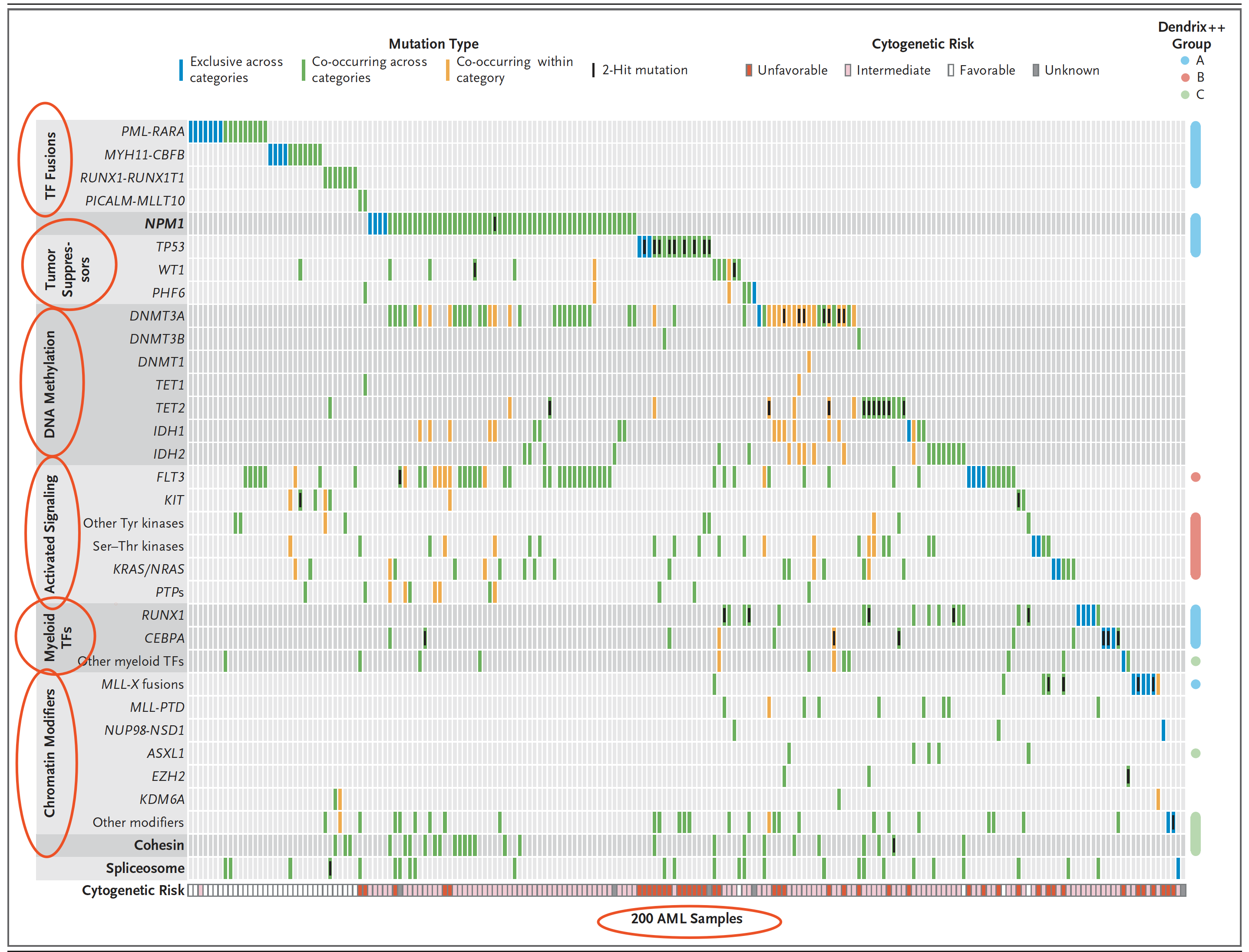Screen dimensions: 1249x952
Task: Select the KDM6A row label
Action: pos(162,800)
